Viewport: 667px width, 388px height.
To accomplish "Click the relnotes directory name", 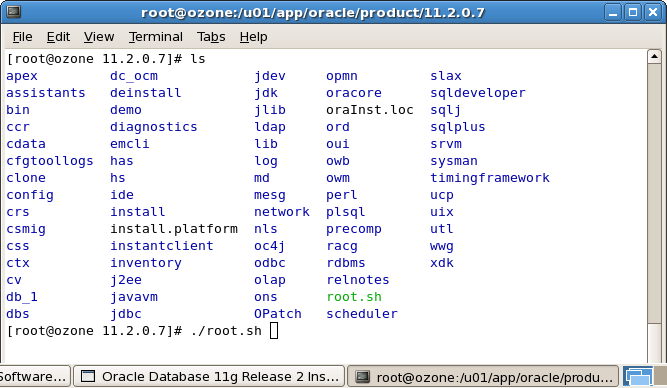I will coord(358,280).
